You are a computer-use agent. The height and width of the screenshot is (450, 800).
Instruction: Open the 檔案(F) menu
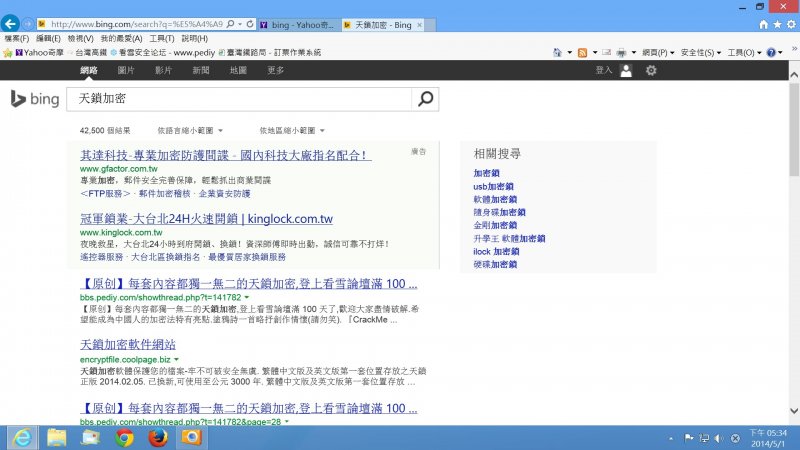16,38
